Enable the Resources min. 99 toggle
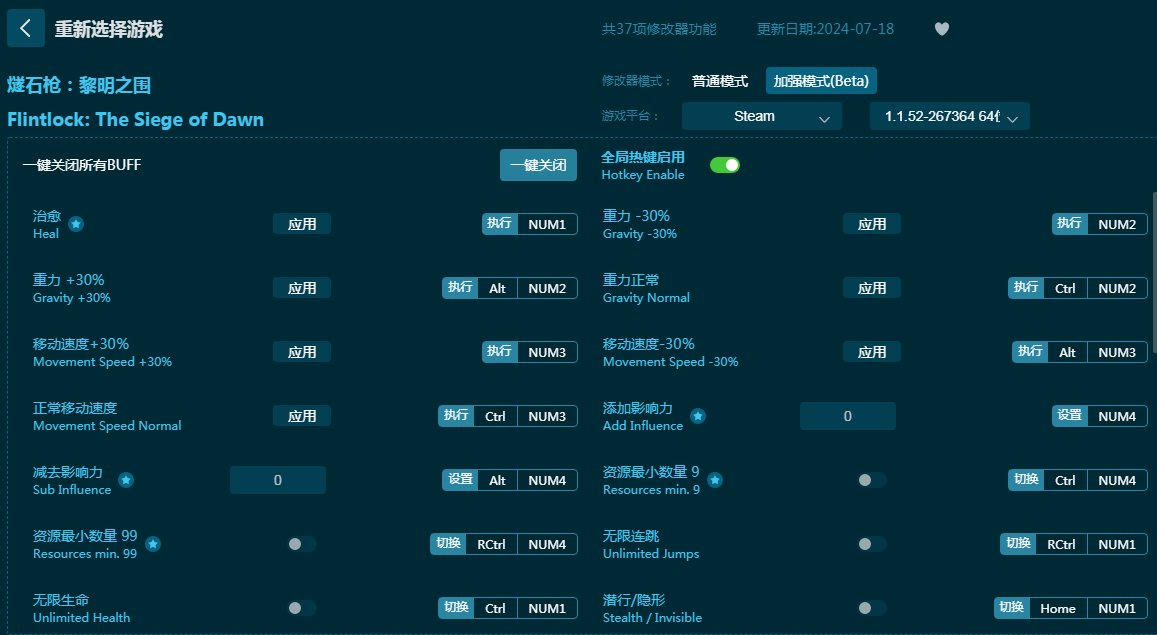Viewport: 1157px width, 635px height. 302,544
